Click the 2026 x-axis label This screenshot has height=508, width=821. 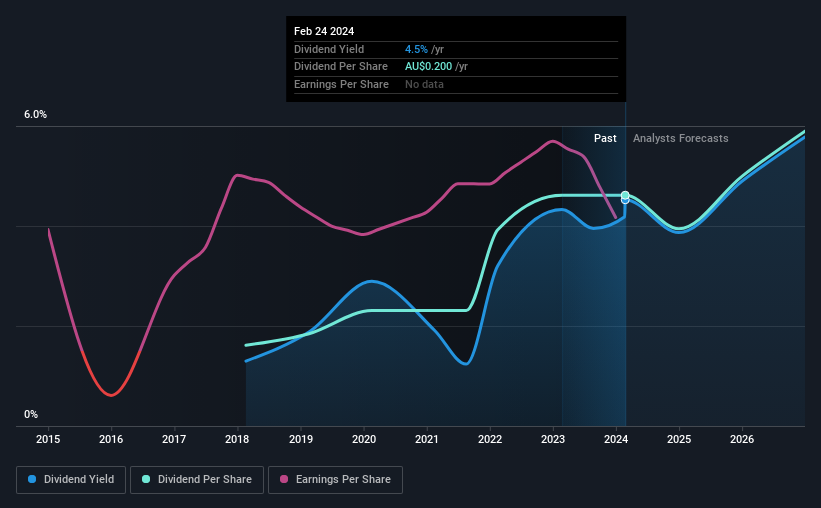coord(742,439)
